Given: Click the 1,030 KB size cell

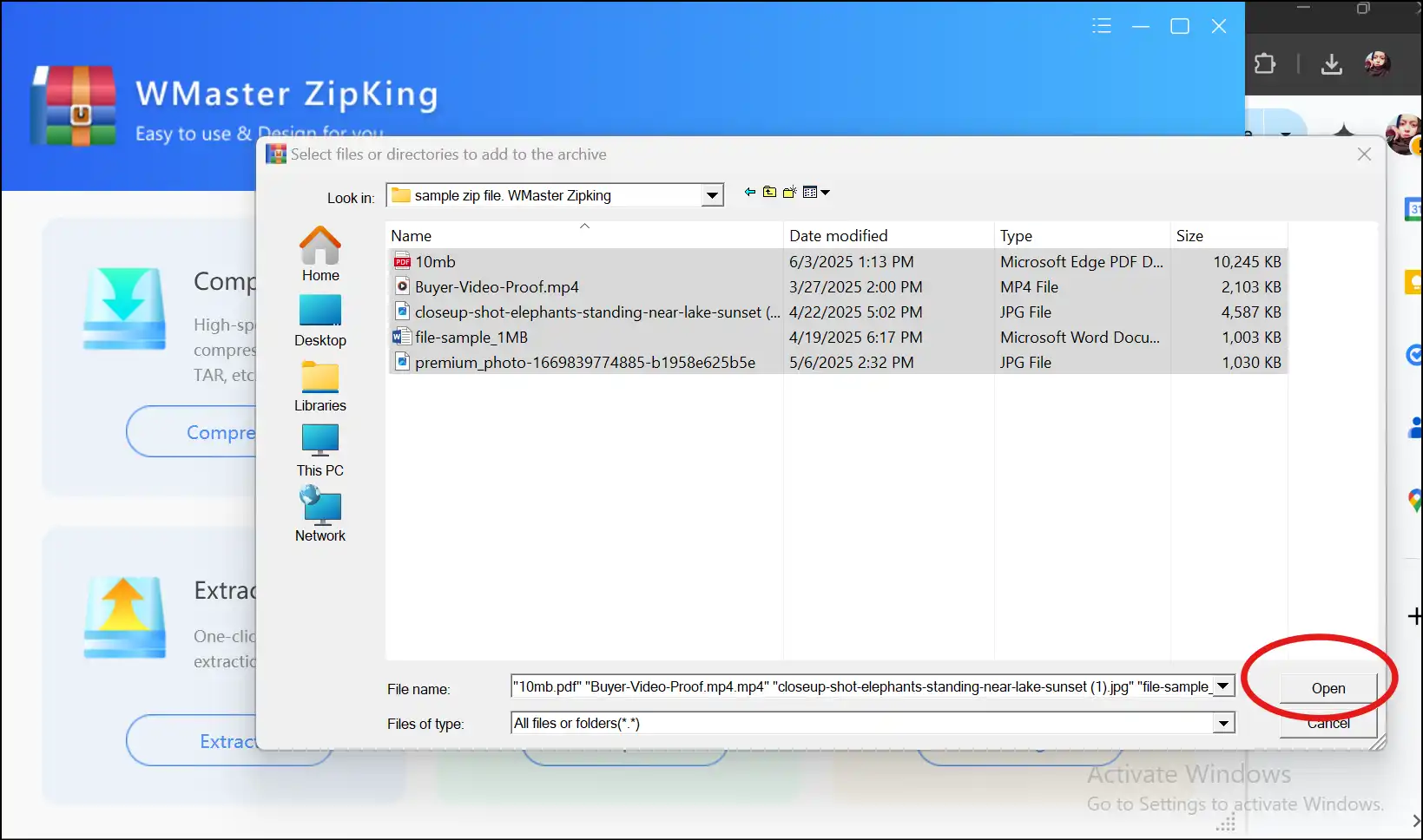Looking at the screenshot, I should pyautogui.click(x=1251, y=362).
